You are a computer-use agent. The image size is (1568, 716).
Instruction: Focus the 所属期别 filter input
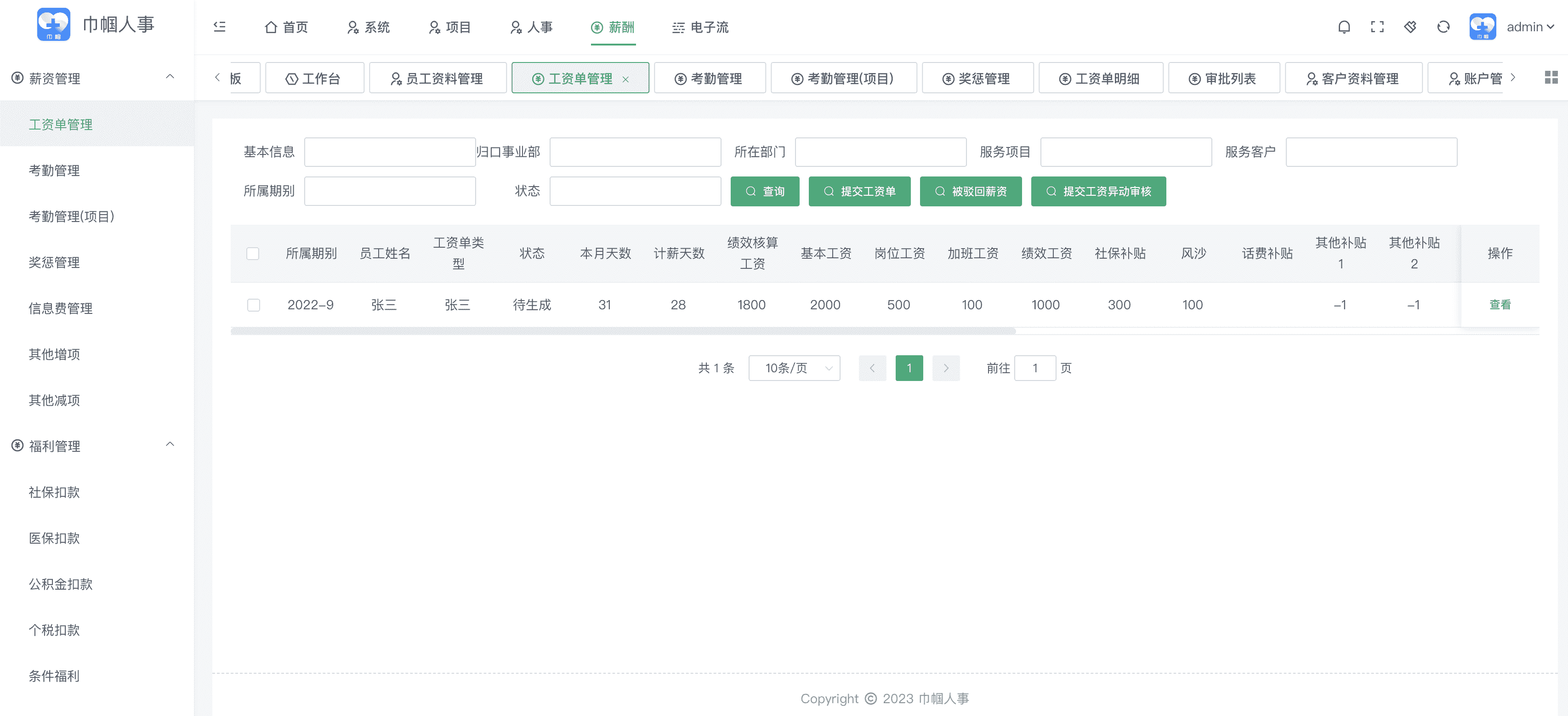[390, 191]
